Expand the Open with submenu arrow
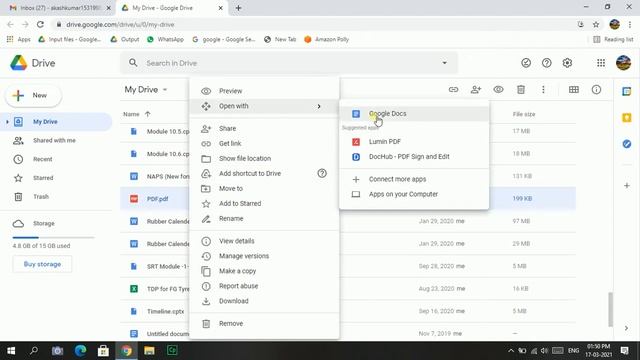The height and width of the screenshot is (360, 640). (x=319, y=106)
